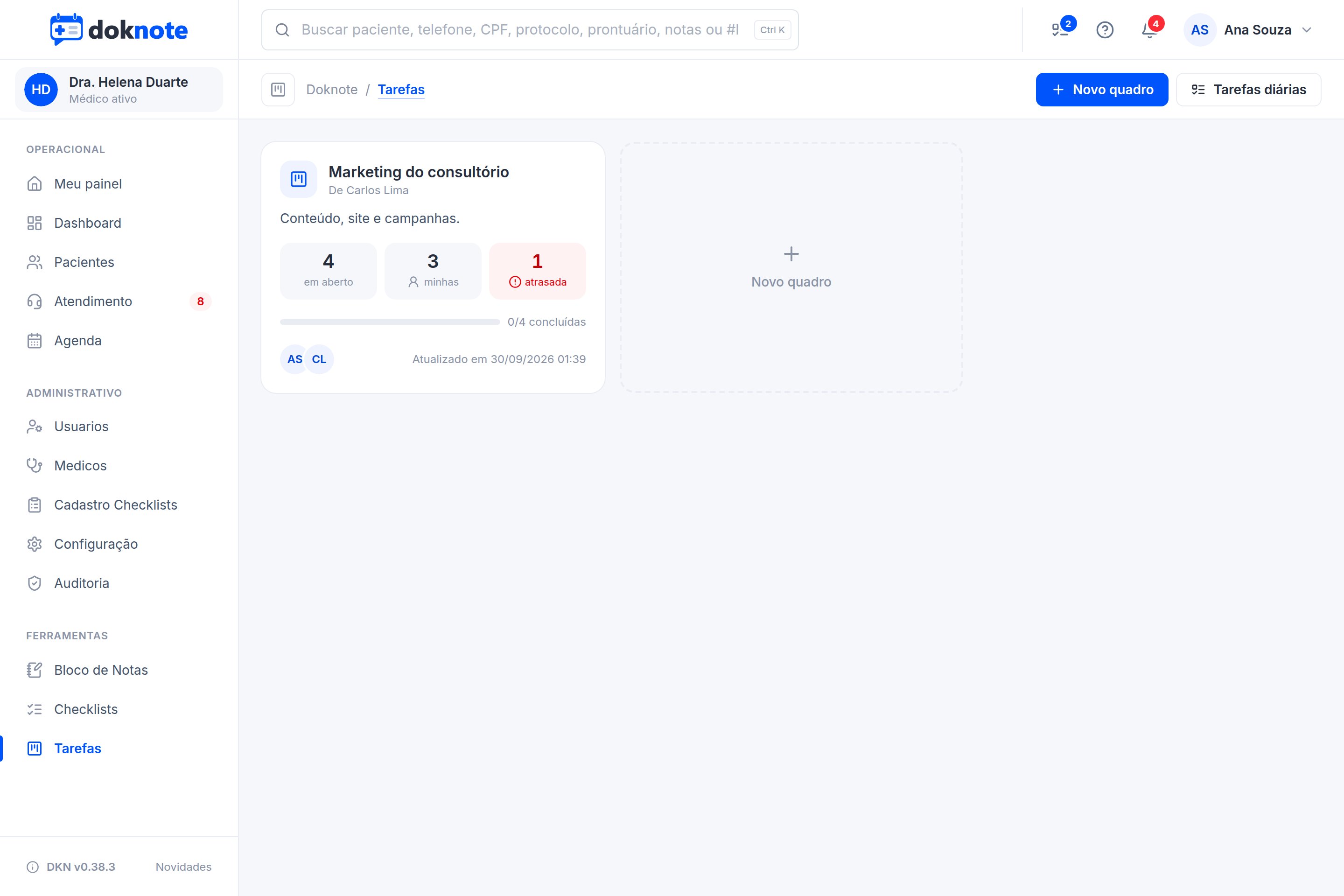Click the Usuarios user-gear icon
Screen dimensions: 1344x896
click(x=34, y=426)
